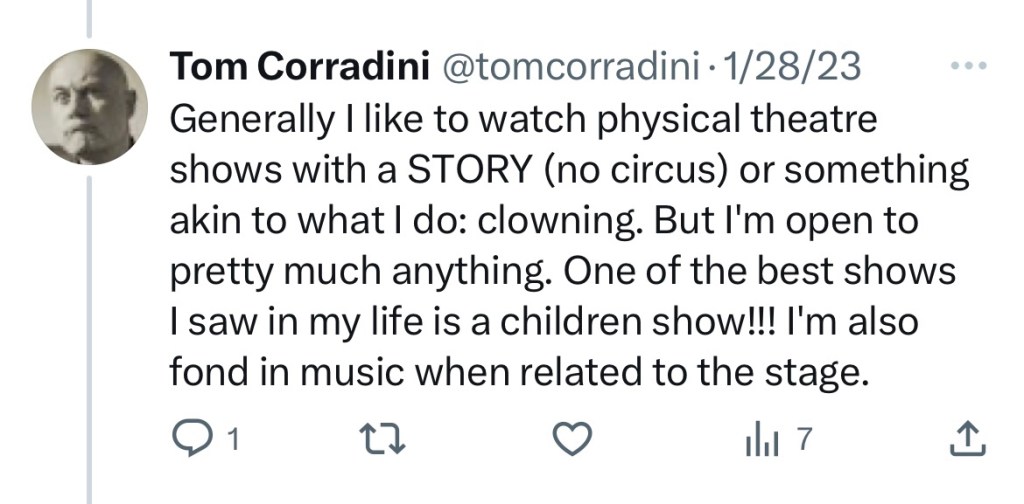The height and width of the screenshot is (504, 1024).
Task: Reply to Tom Corradini's tweet
Action: [189, 438]
